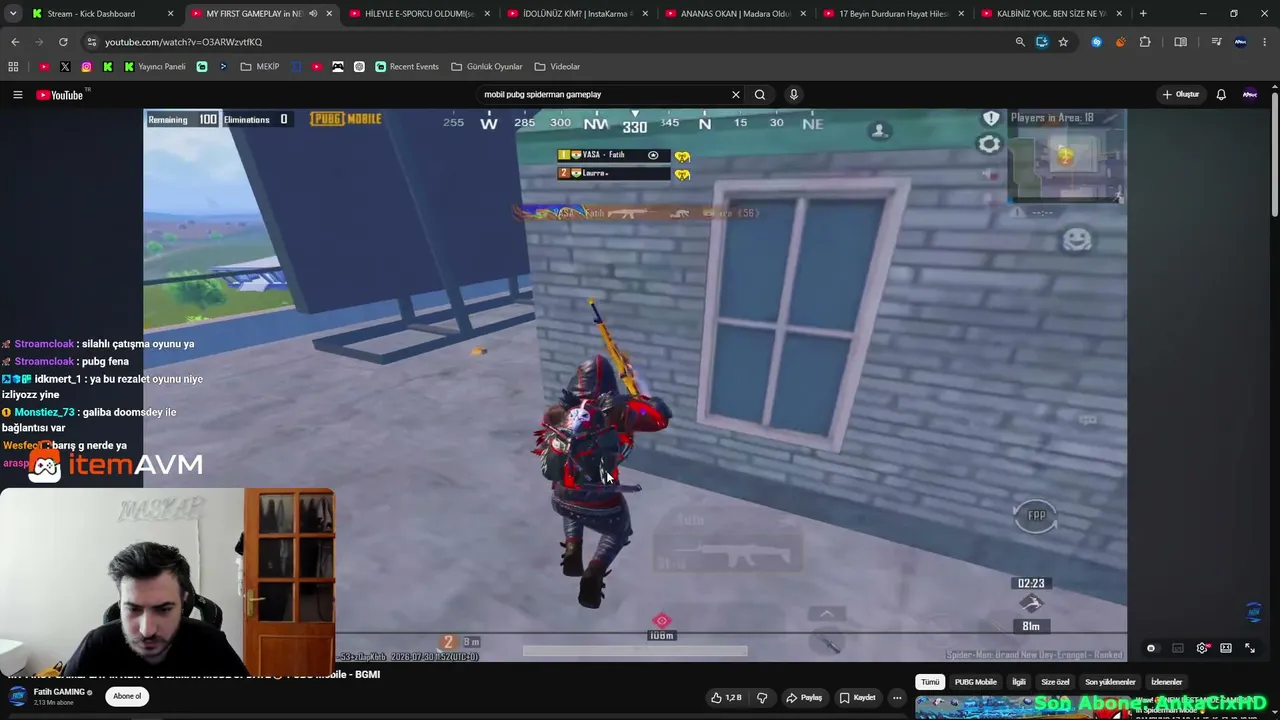The width and height of the screenshot is (1280, 720).
Task: Reload the current page
Action: tap(63, 42)
